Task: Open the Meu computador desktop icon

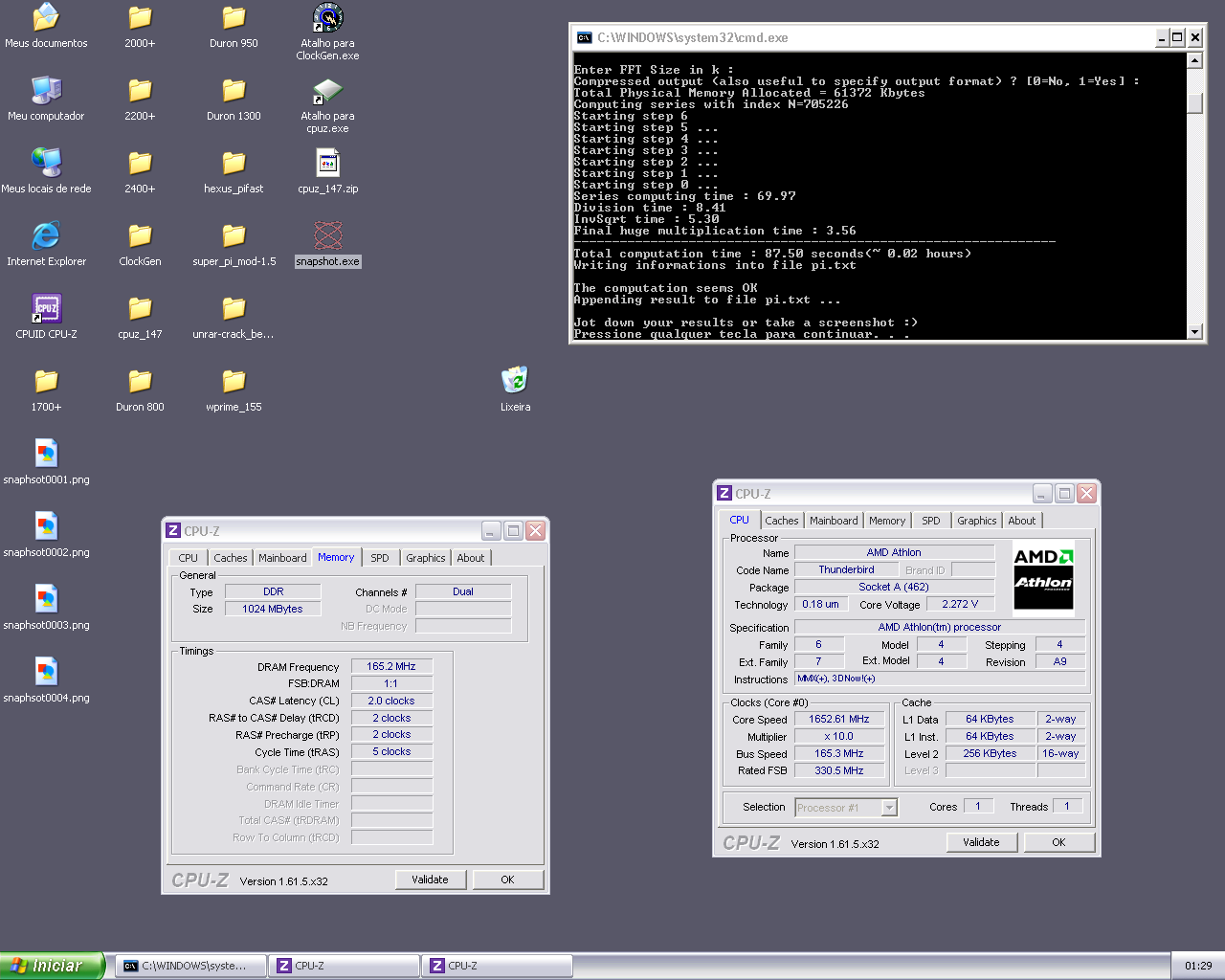Action: tap(46, 99)
